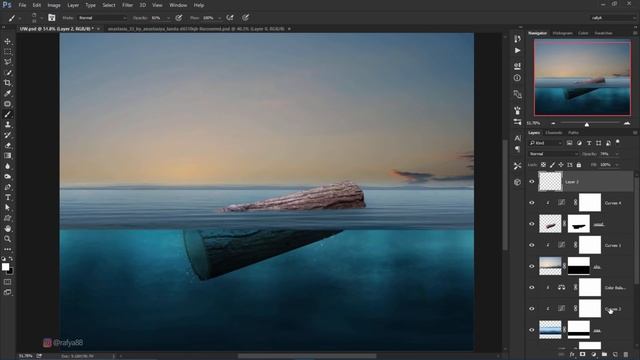Open the brush settings panel icon in options bar
The image size is (640, 360).
click(x=51, y=18)
